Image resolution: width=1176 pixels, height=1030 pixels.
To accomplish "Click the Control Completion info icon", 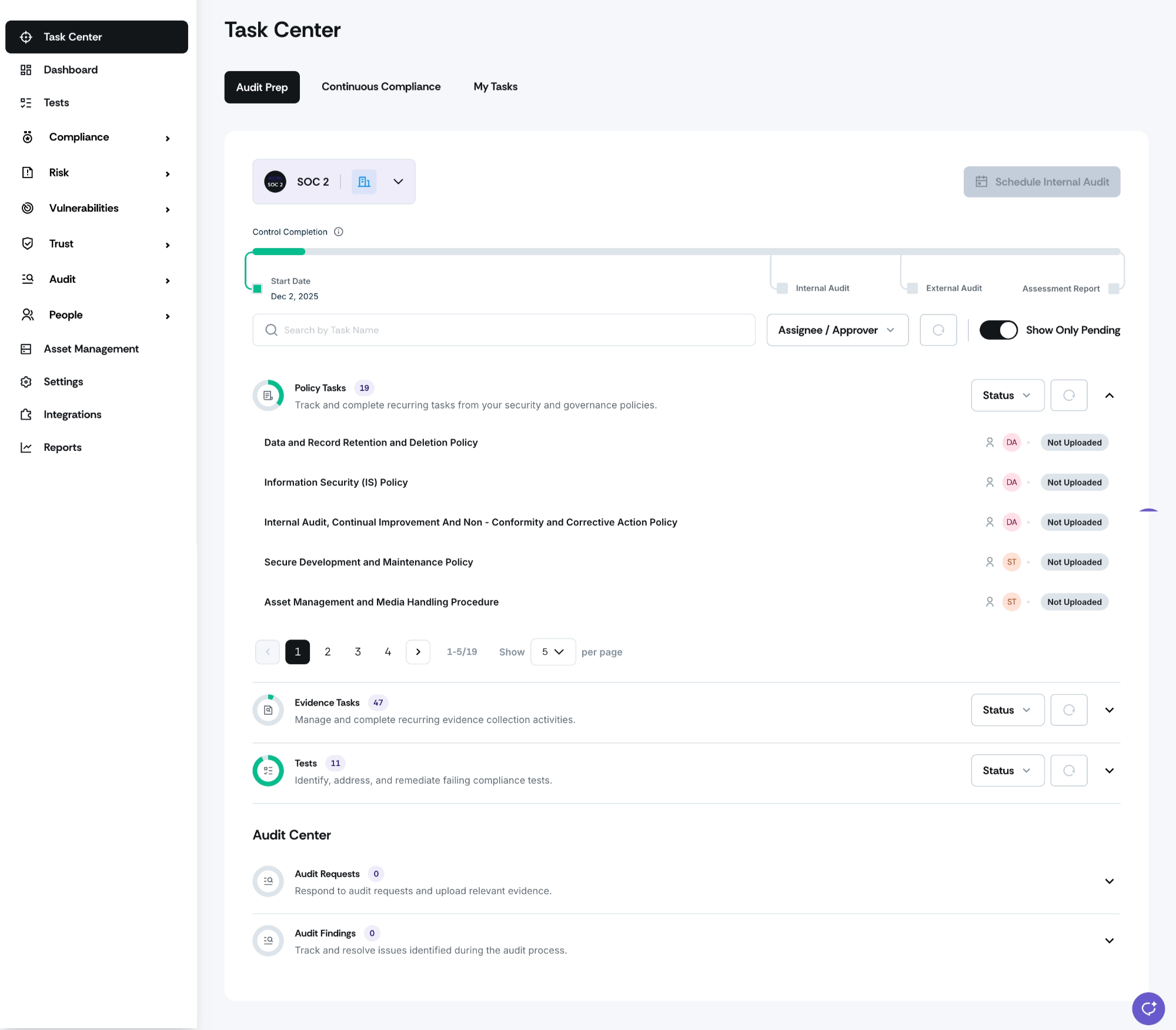I will (x=339, y=232).
